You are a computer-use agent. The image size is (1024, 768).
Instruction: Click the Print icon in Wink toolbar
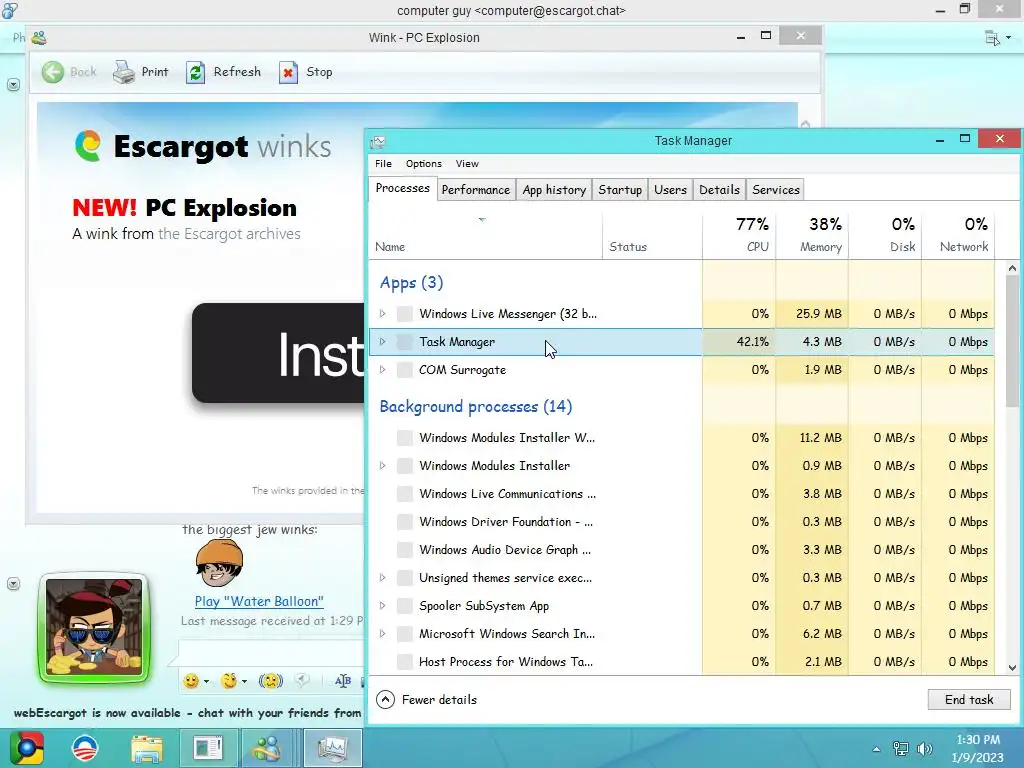point(123,72)
